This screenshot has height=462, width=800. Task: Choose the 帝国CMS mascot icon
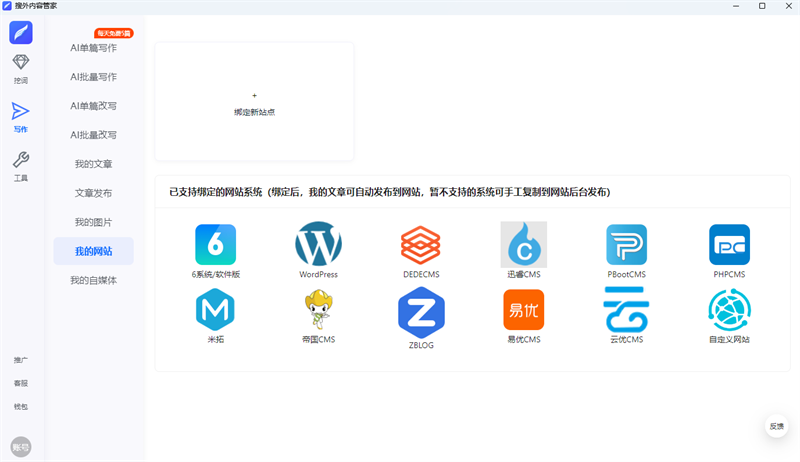(x=318, y=310)
